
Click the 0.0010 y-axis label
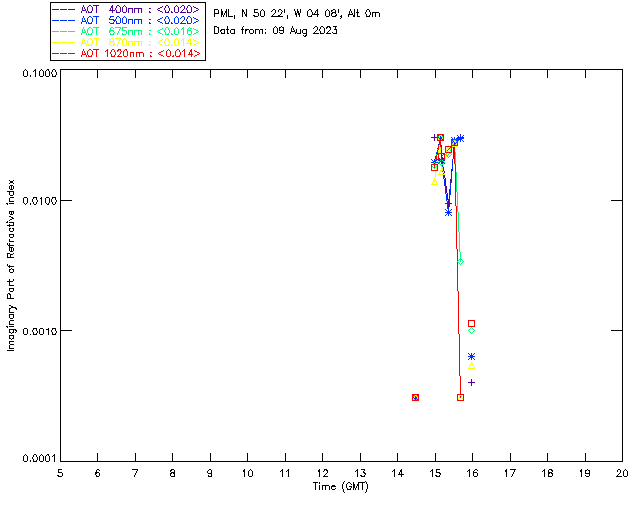pos(39,331)
